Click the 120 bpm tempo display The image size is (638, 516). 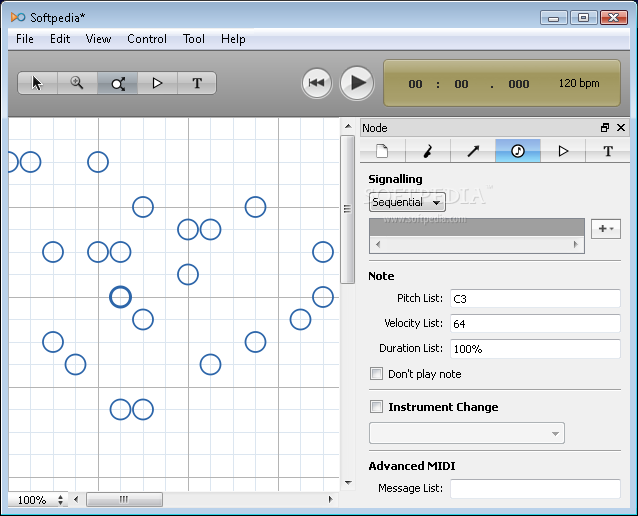point(579,83)
